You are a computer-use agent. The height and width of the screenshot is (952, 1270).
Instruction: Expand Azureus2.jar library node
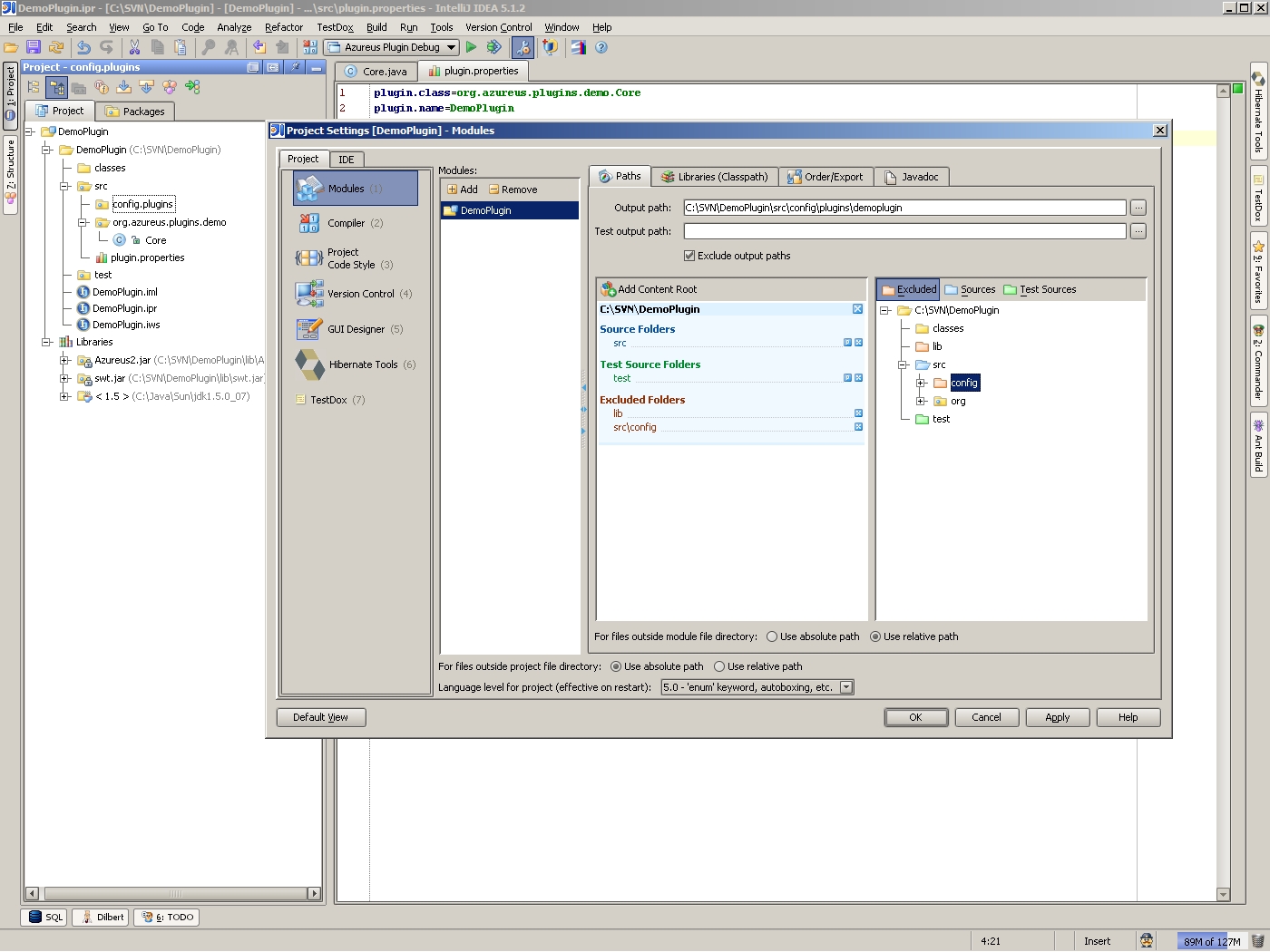(64, 360)
